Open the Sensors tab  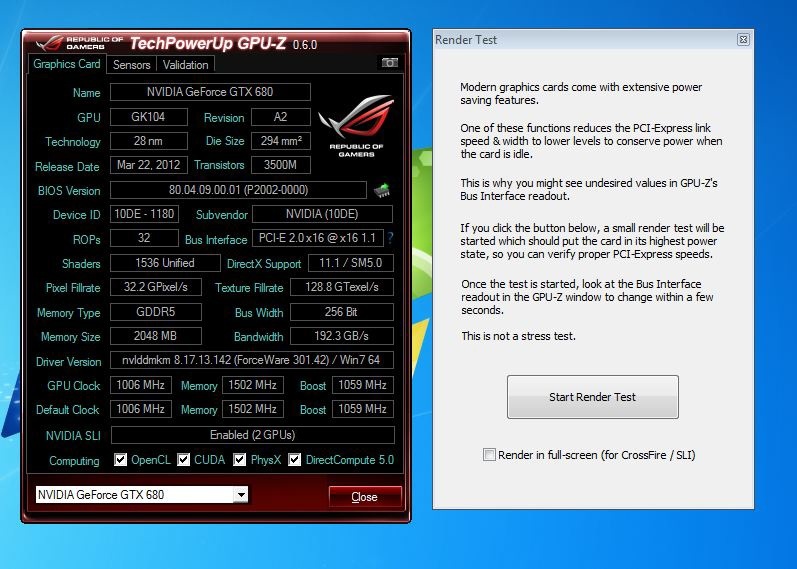point(132,65)
